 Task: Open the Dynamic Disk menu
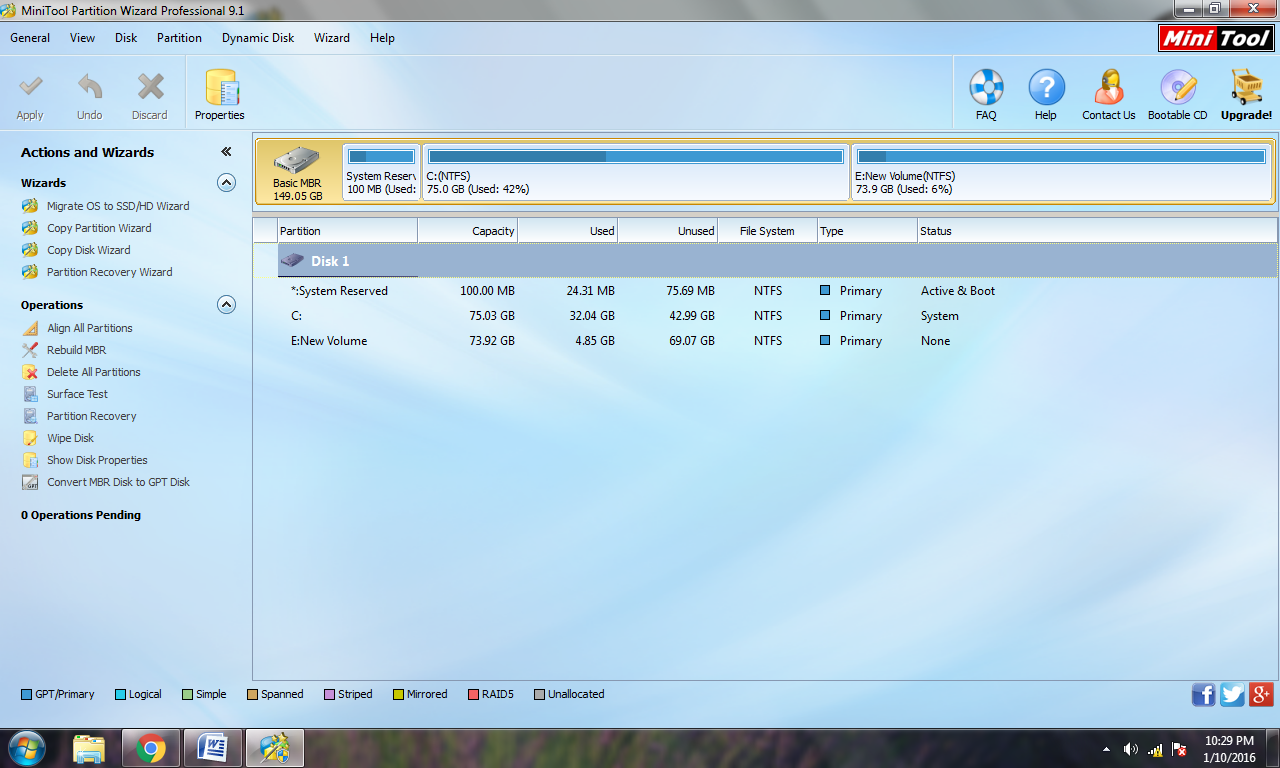click(258, 38)
